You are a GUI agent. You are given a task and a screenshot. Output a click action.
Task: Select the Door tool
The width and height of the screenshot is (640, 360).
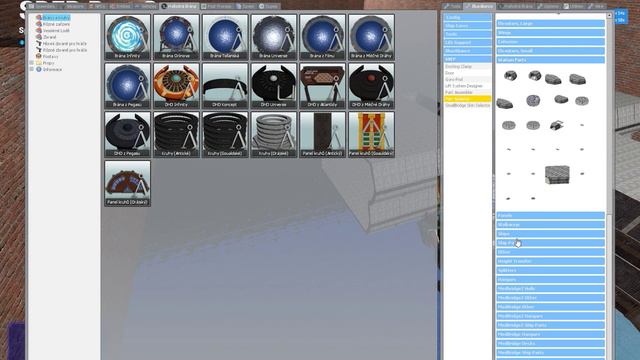(467, 73)
